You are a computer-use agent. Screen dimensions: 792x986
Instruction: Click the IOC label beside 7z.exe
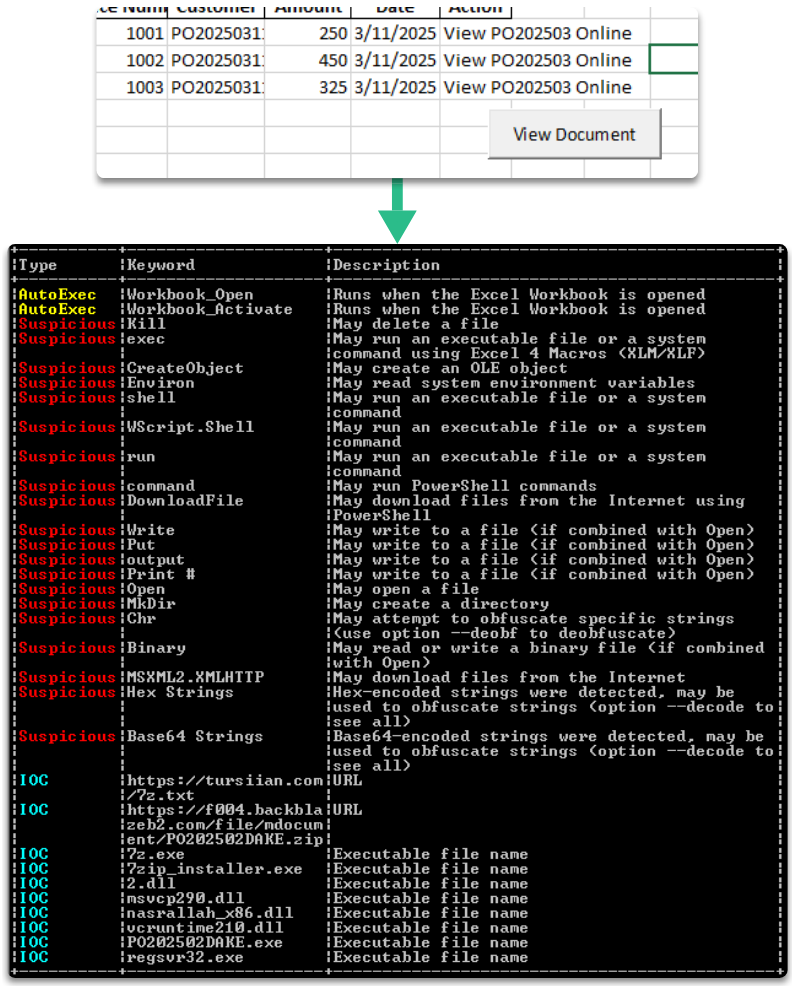(33, 854)
